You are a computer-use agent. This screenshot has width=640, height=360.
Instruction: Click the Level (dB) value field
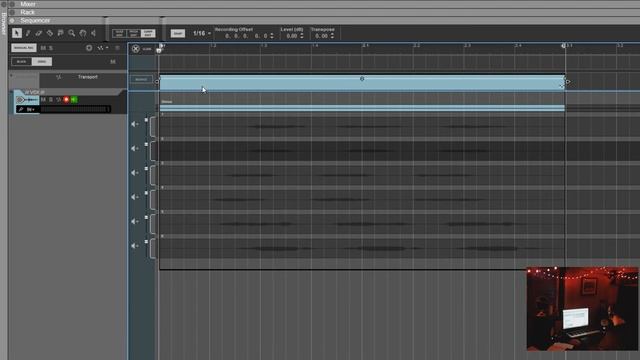pos(291,36)
